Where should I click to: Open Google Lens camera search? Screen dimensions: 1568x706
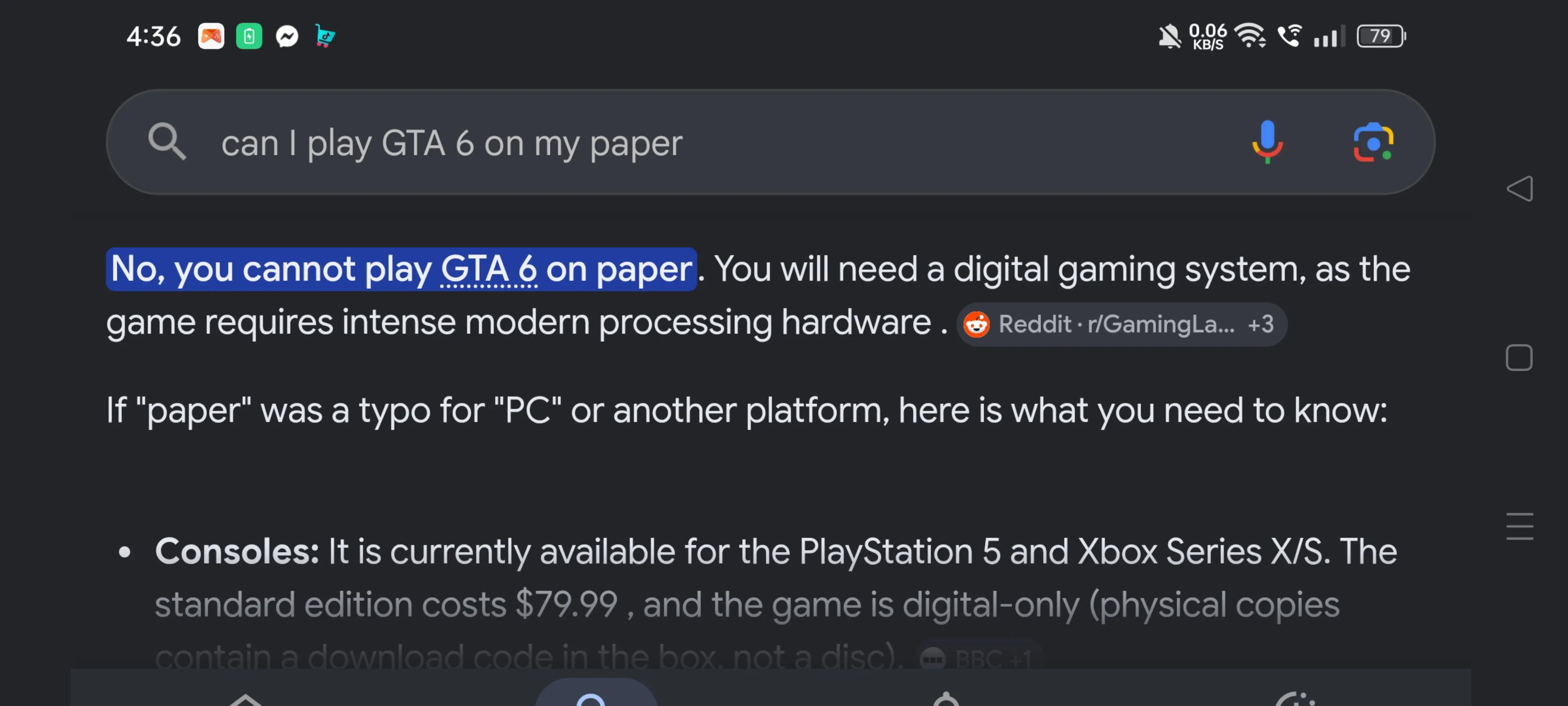pos(1373,142)
